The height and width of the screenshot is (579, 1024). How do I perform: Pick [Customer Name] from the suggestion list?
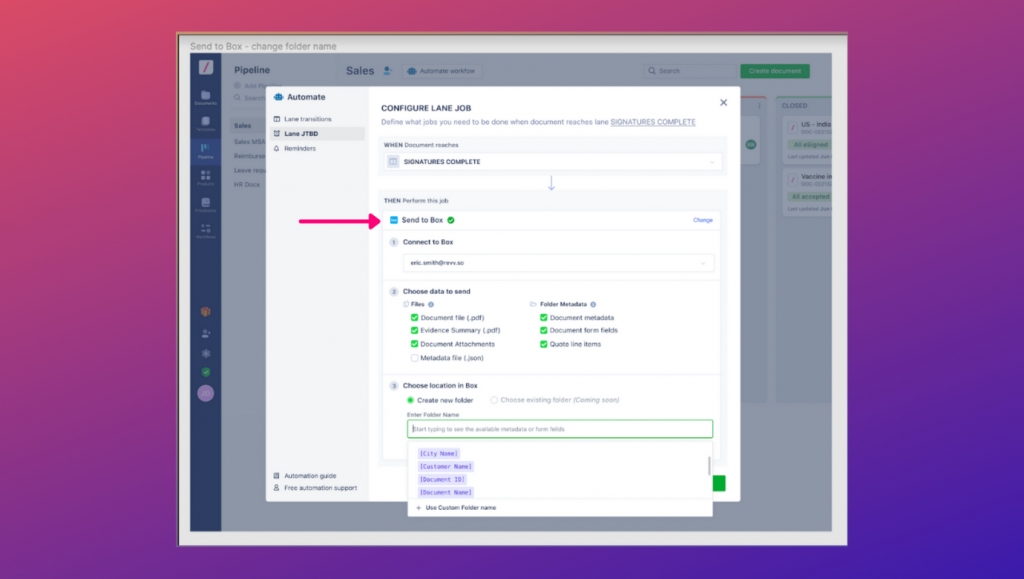coord(445,466)
